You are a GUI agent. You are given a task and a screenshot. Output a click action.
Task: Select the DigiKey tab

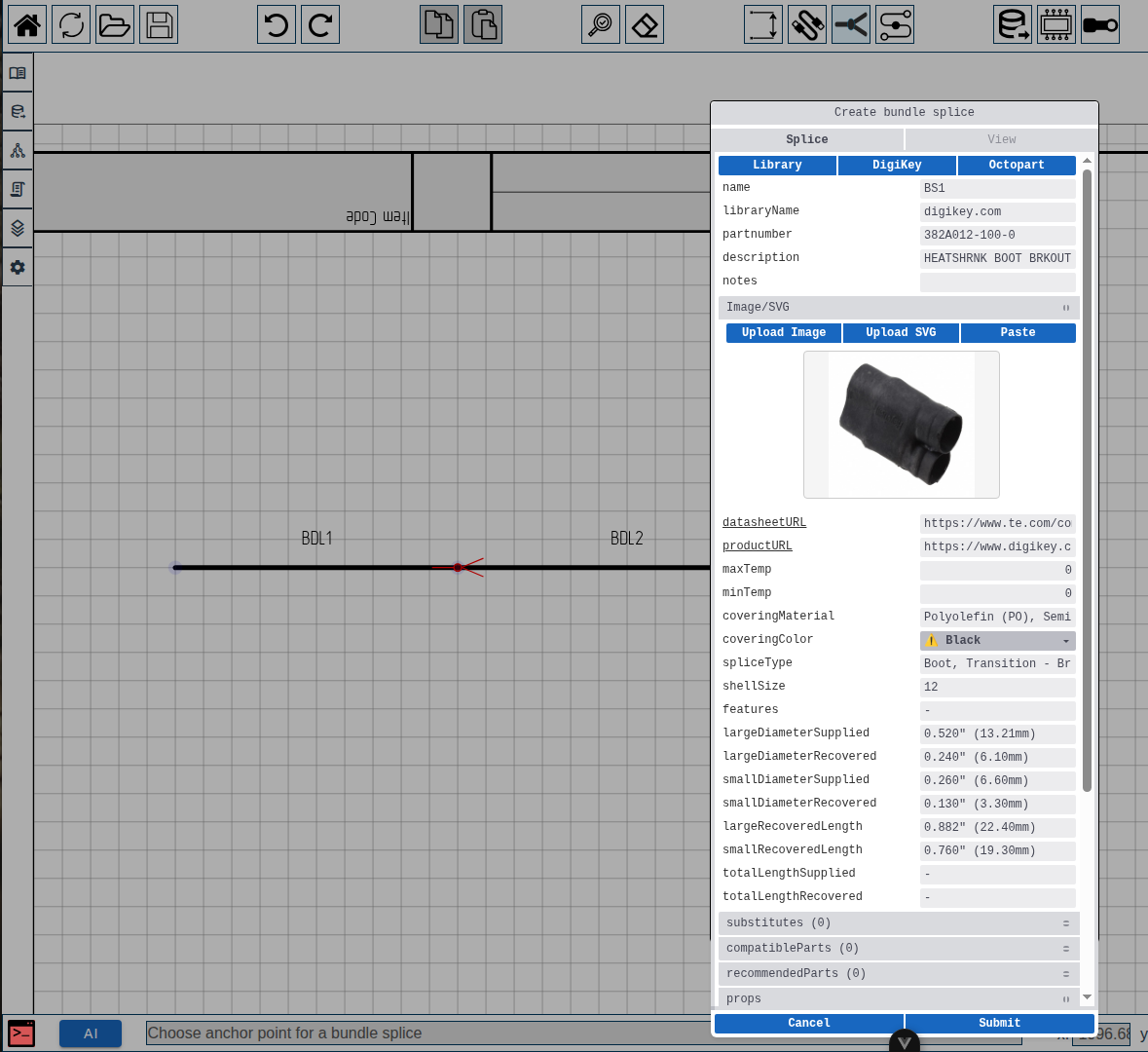(x=897, y=165)
